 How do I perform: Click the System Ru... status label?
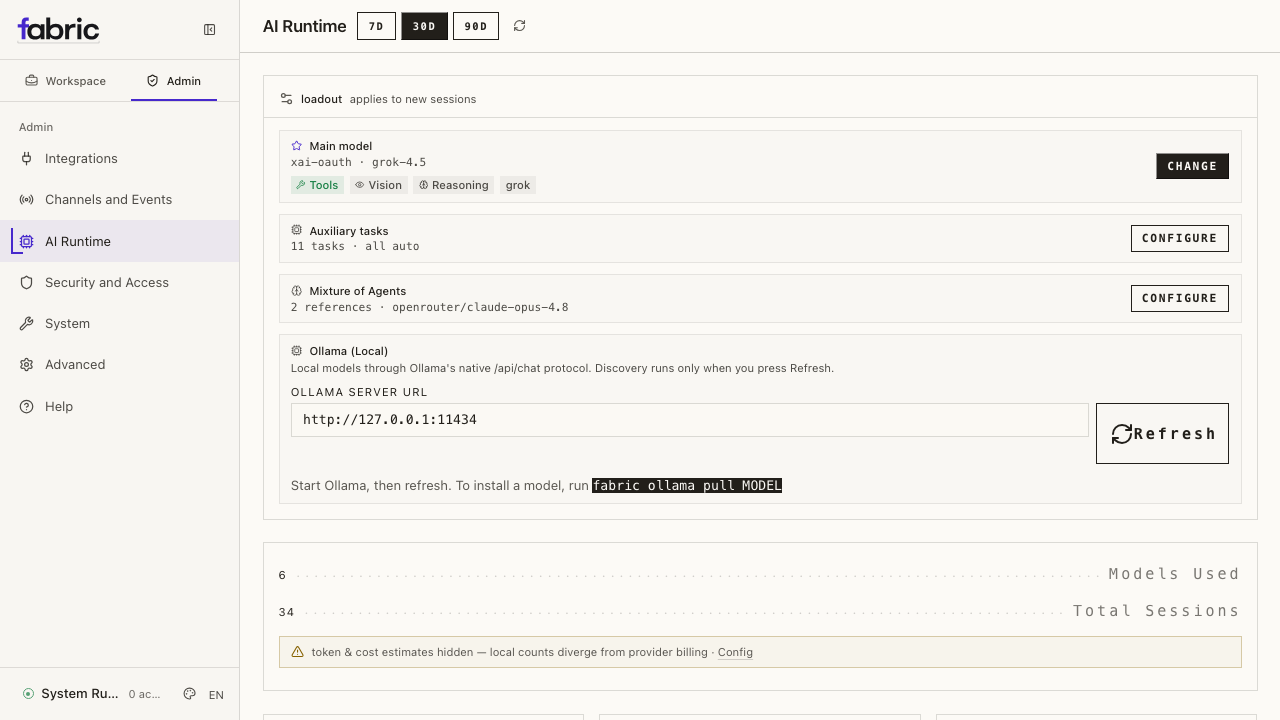point(80,694)
